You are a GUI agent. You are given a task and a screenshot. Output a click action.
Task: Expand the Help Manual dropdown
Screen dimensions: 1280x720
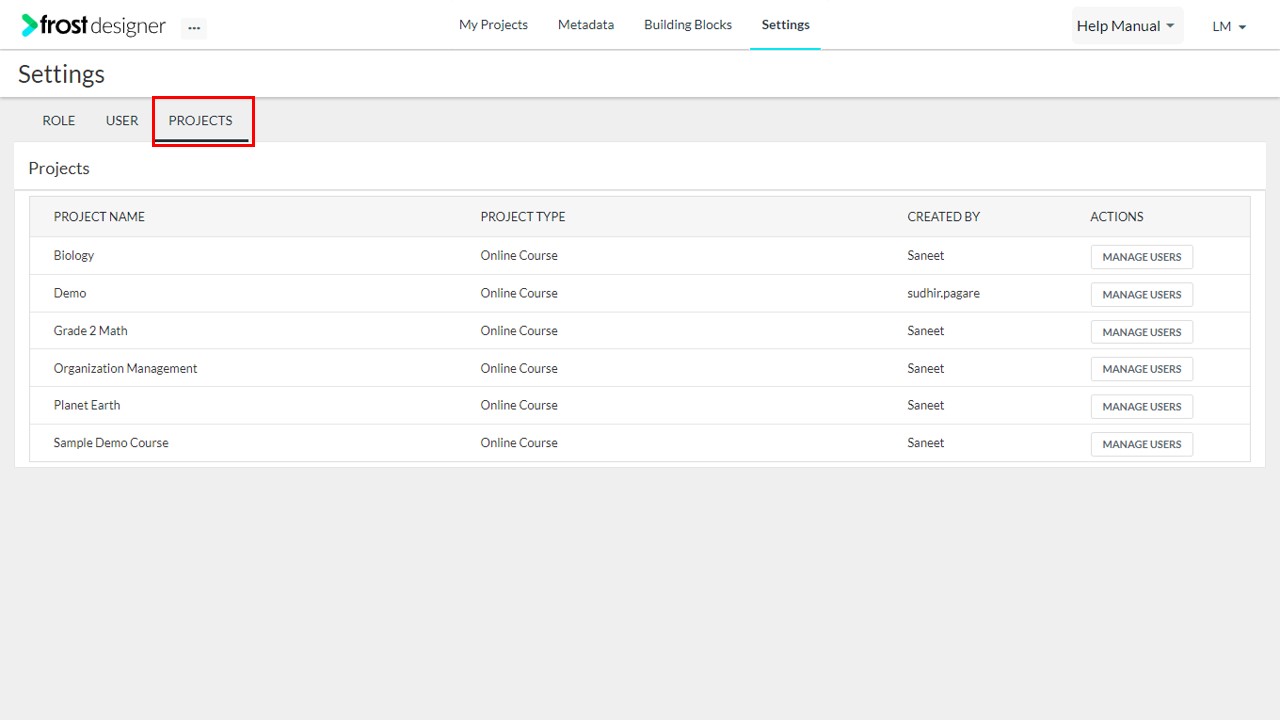click(1127, 26)
